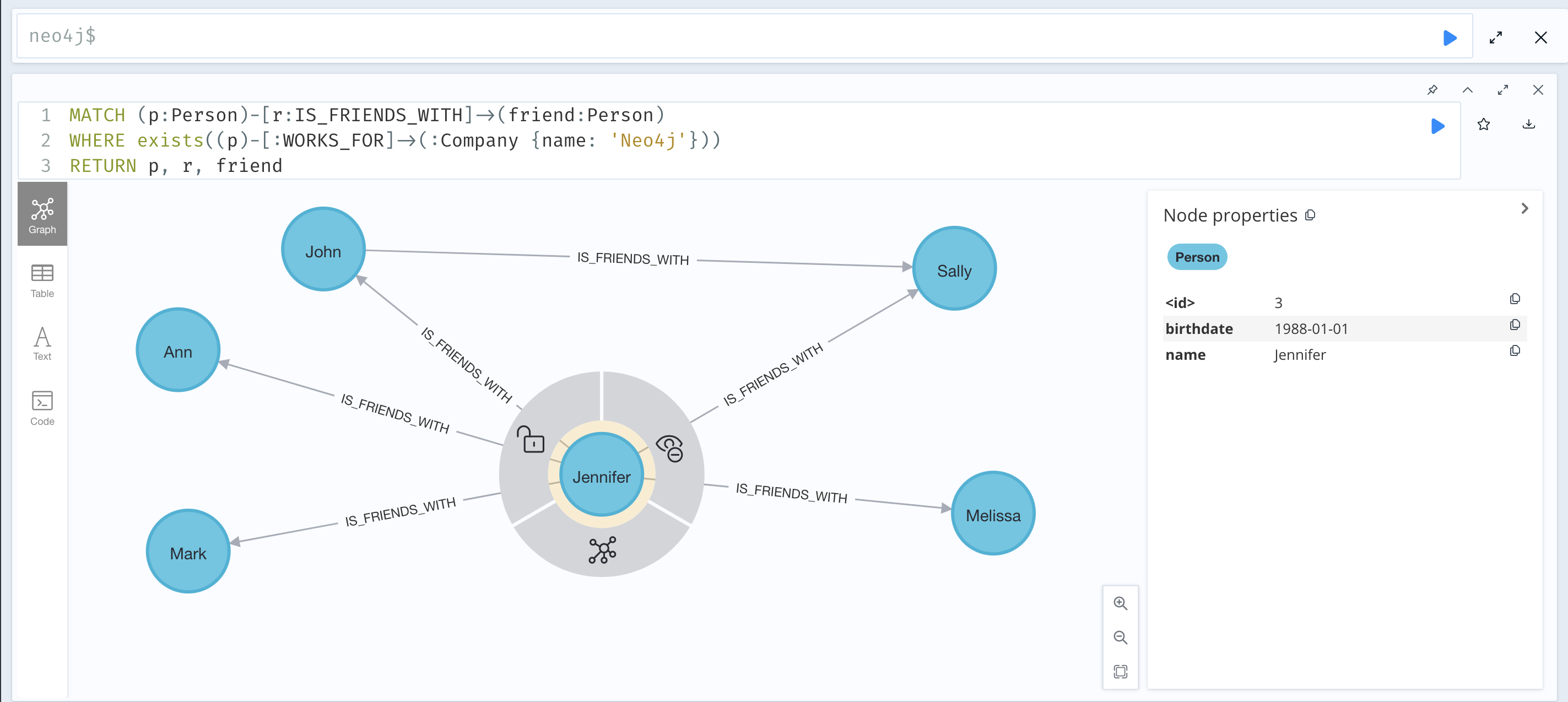Run the Cypher query
Viewport: 1568px width, 702px height.
point(1438,126)
